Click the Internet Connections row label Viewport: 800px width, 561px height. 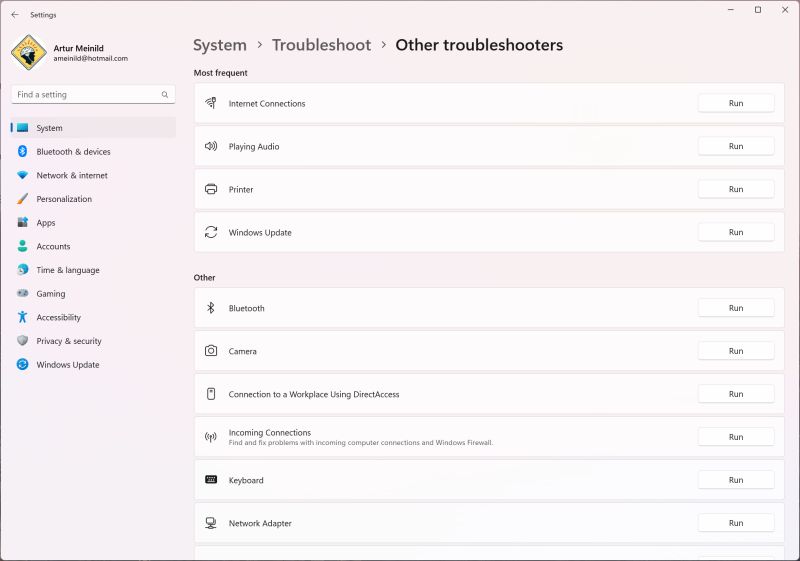pyautogui.click(x=267, y=104)
